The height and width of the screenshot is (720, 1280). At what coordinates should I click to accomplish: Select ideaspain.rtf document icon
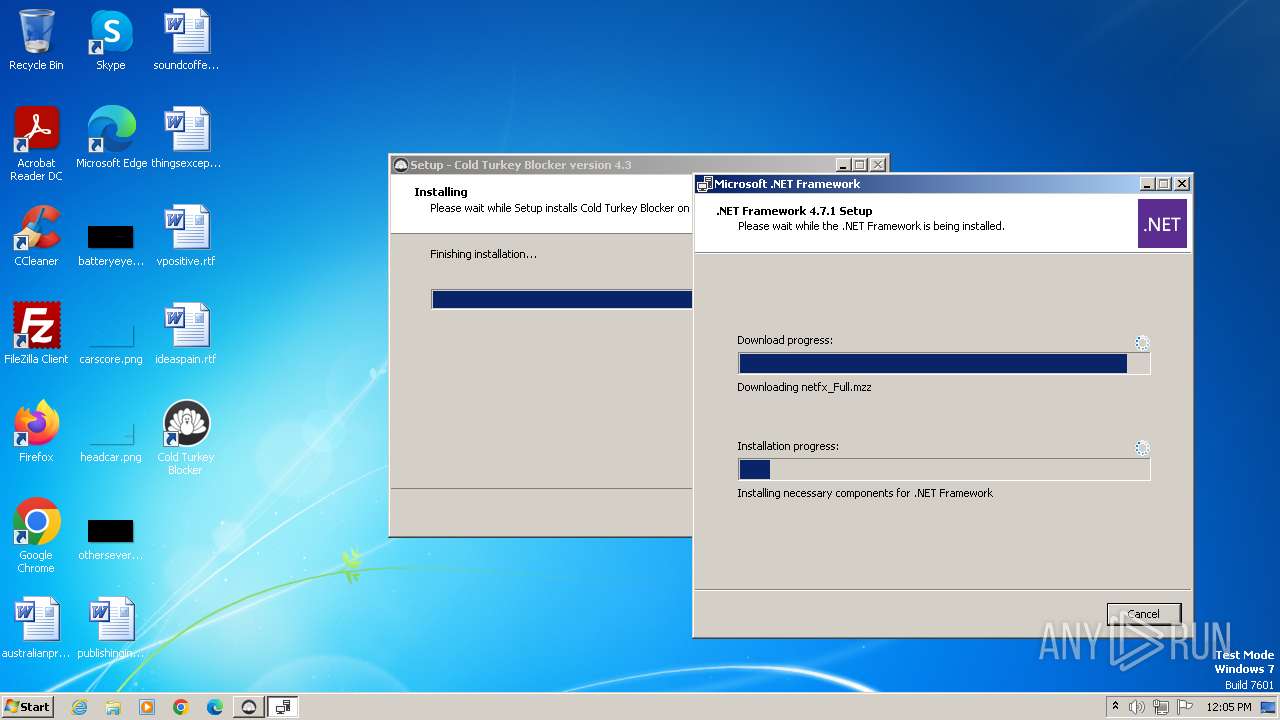pyautogui.click(x=186, y=333)
